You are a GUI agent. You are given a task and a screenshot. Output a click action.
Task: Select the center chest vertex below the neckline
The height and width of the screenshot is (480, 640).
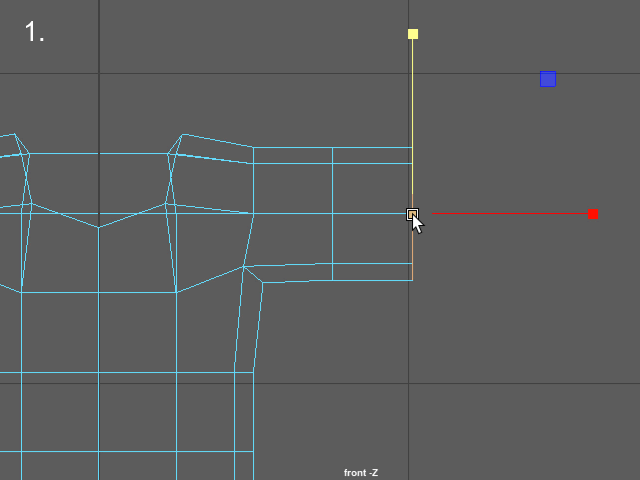coord(98,227)
